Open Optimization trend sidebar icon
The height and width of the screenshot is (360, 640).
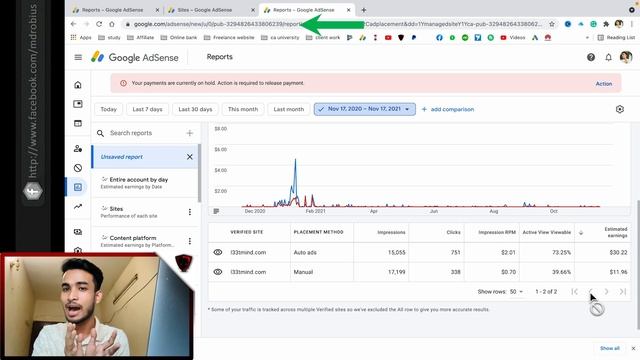click(x=78, y=207)
